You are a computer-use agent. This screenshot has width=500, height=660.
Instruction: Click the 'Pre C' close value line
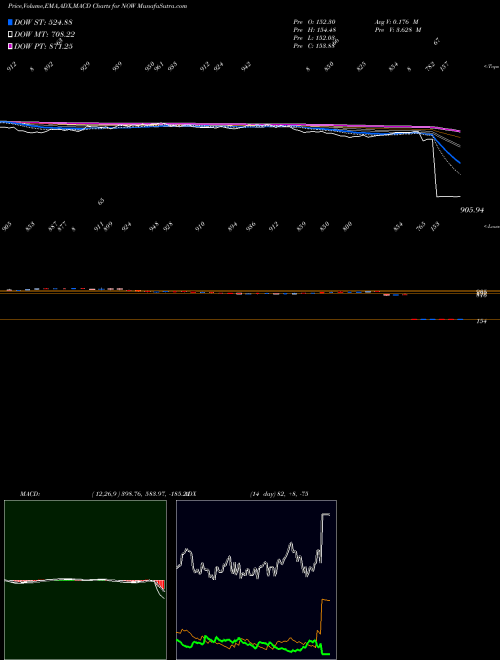coord(314,46)
